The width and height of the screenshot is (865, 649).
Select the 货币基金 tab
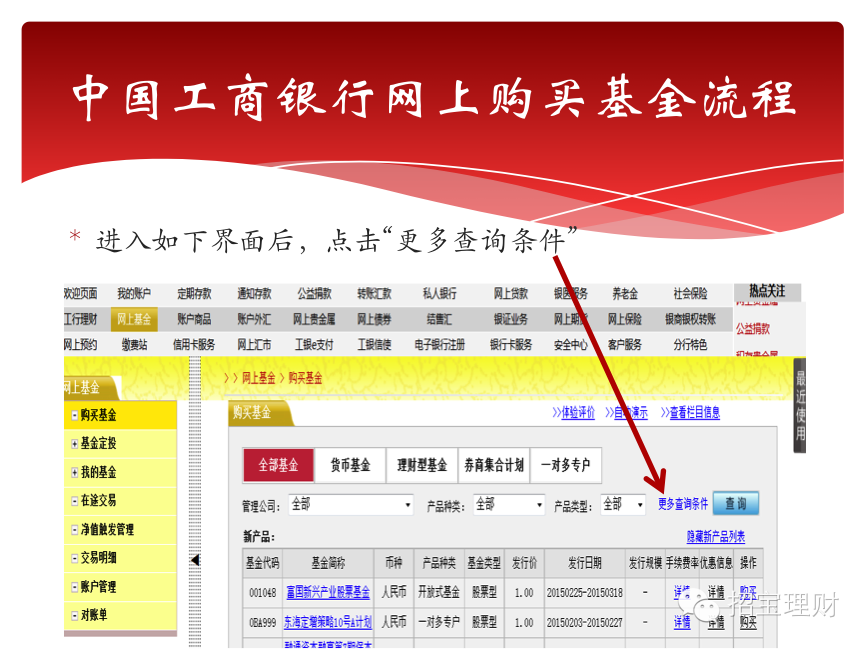coord(350,465)
